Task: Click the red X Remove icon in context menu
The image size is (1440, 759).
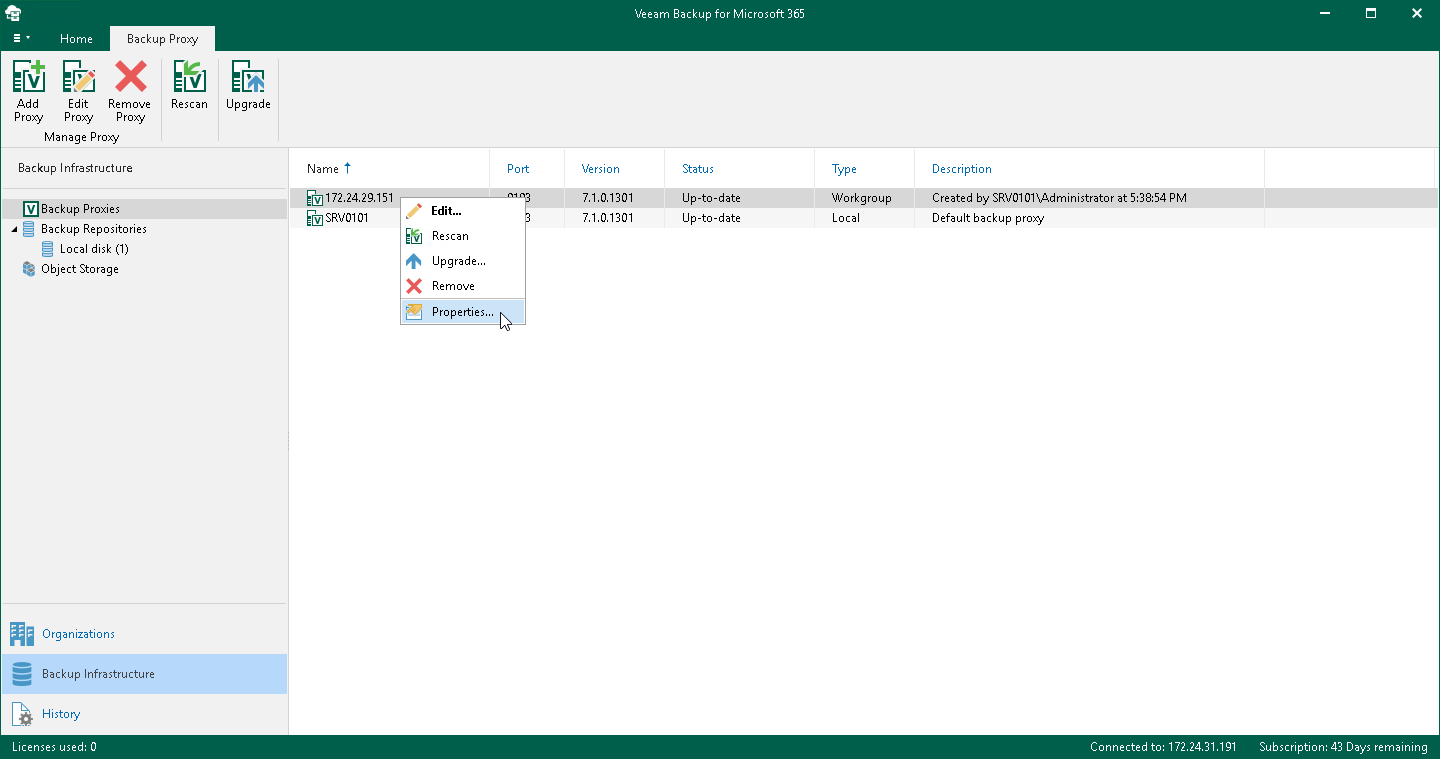Action: [x=414, y=286]
